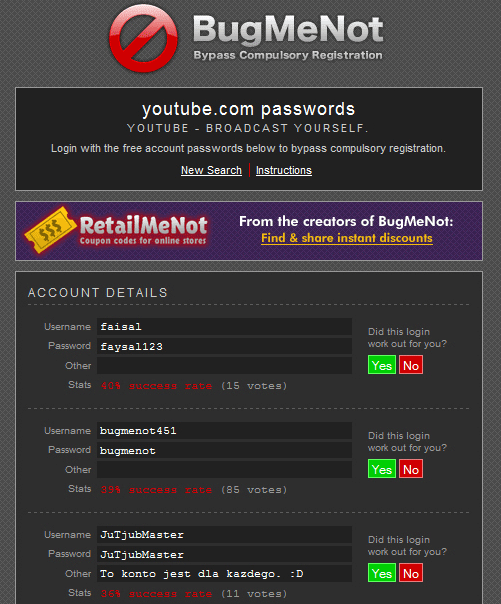Vote No for the JuTjubMaster login
Image resolution: width=501 pixels, height=604 pixels.
[x=411, y=573]
